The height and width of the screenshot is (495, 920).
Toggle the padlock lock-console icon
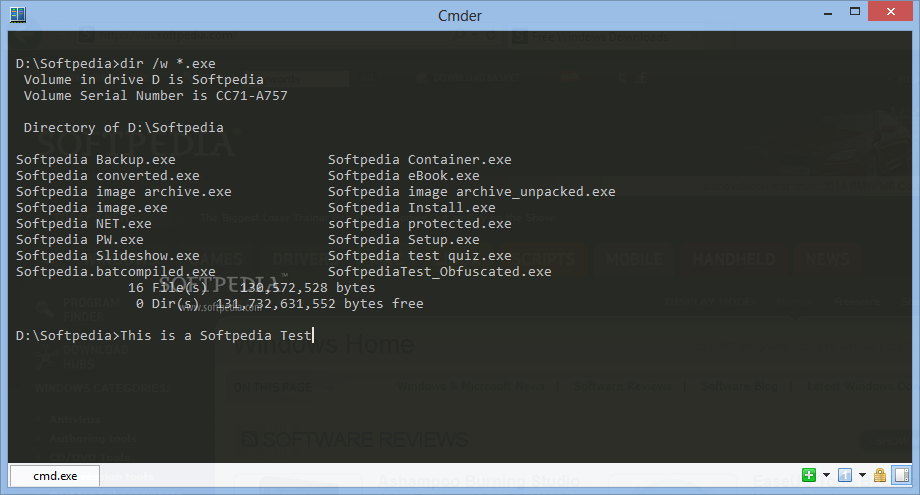click(880, 475)
